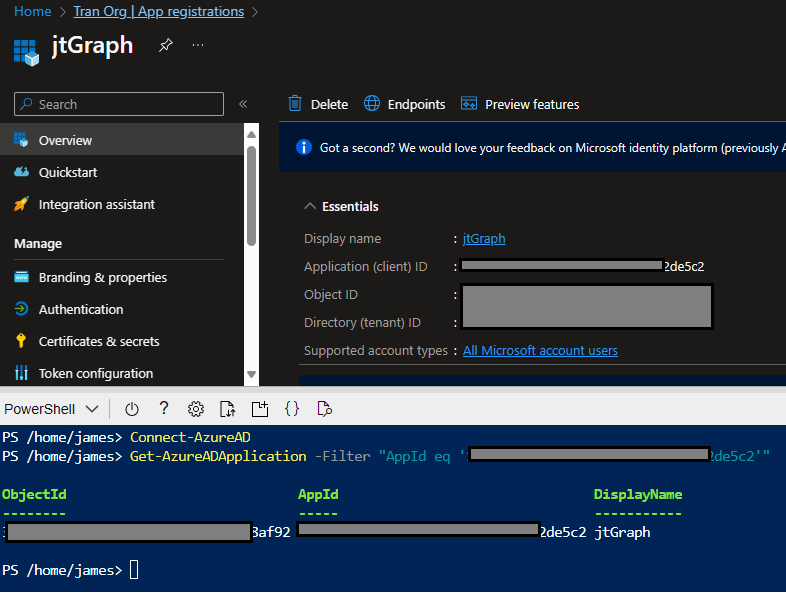
Task: Click the upload/download files icon
Action: click(x=228, y=409)
